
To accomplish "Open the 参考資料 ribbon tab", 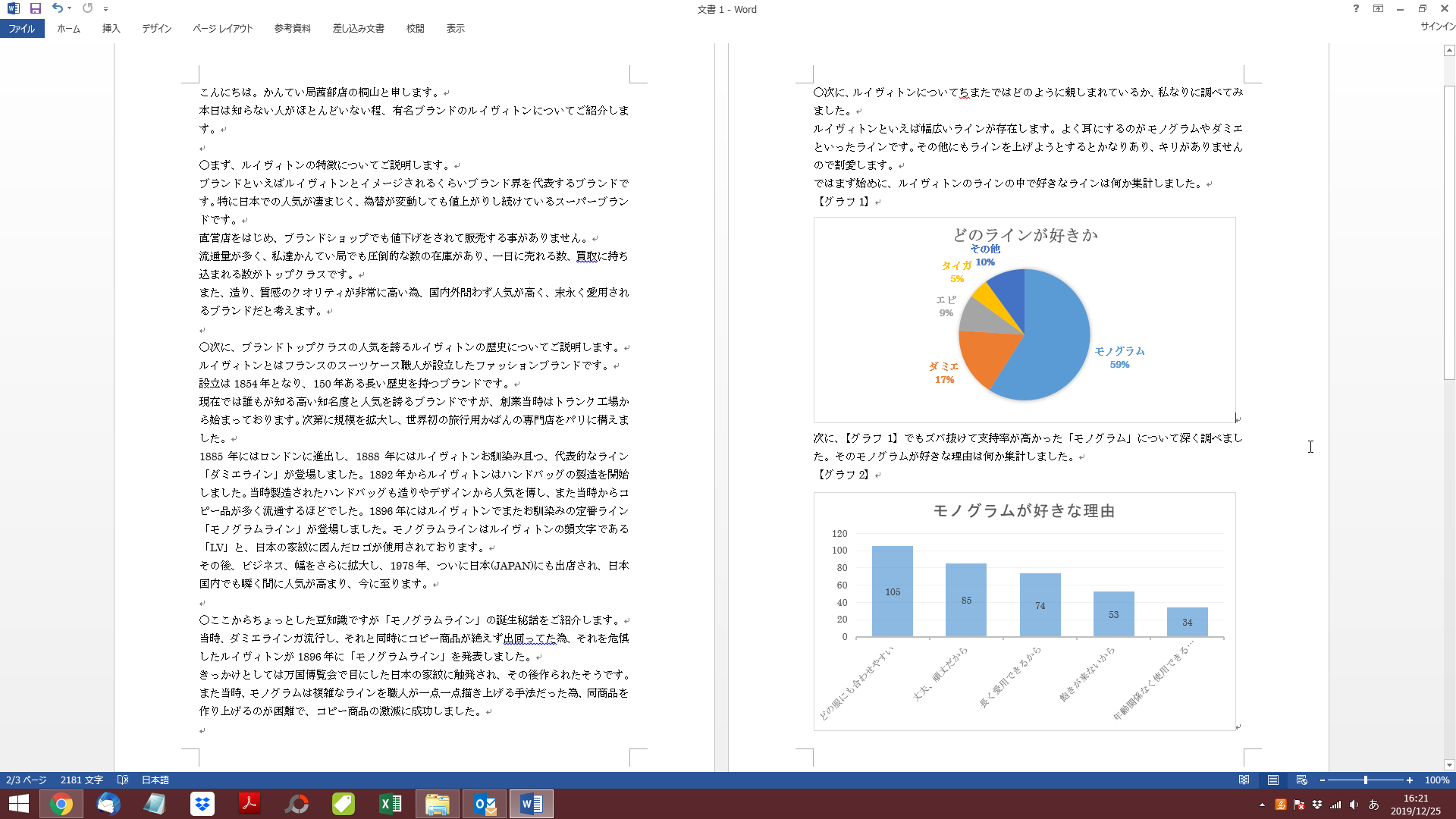I will pyautogui.click(x=293, y=29).
